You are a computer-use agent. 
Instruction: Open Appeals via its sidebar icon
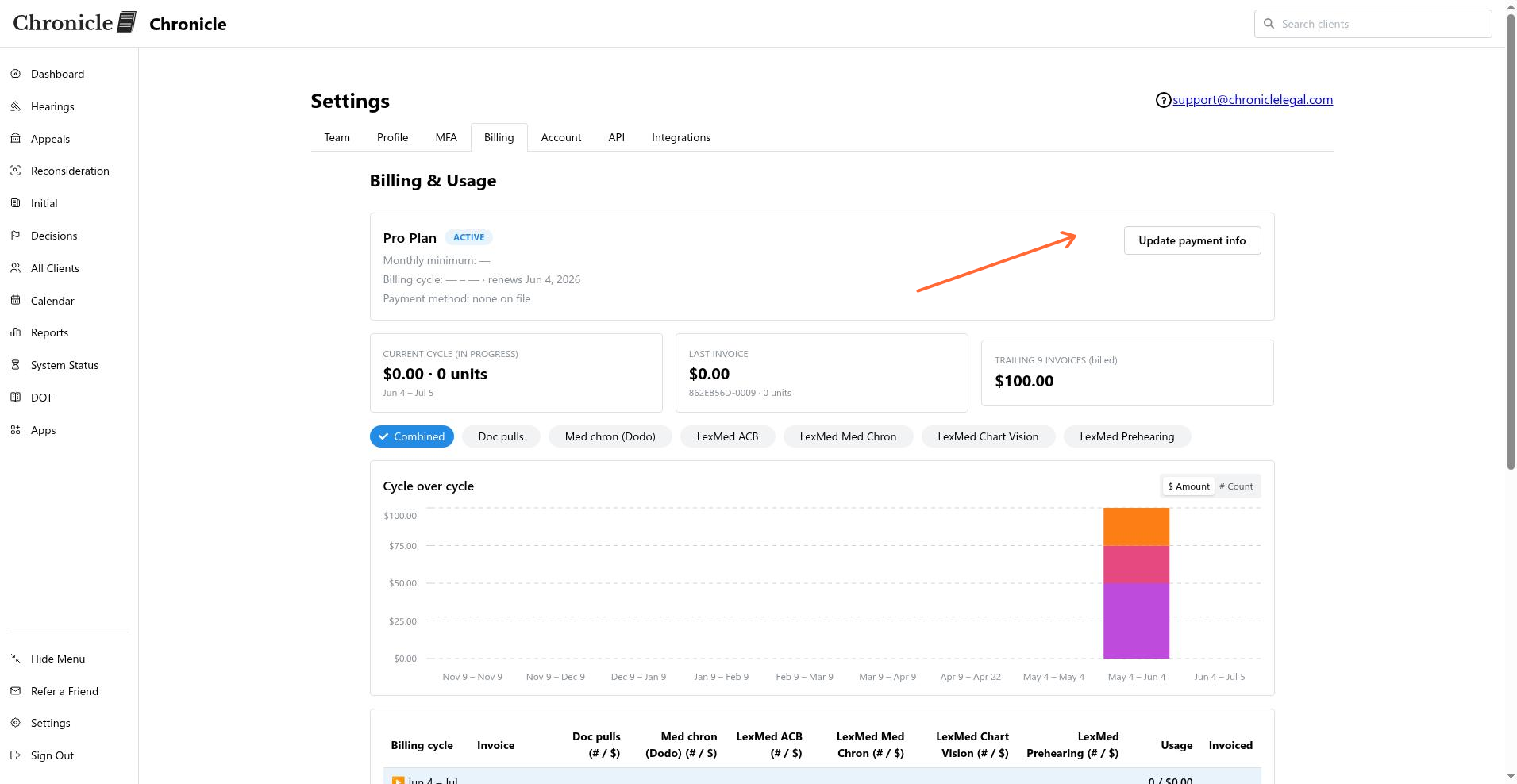(15, 139)
